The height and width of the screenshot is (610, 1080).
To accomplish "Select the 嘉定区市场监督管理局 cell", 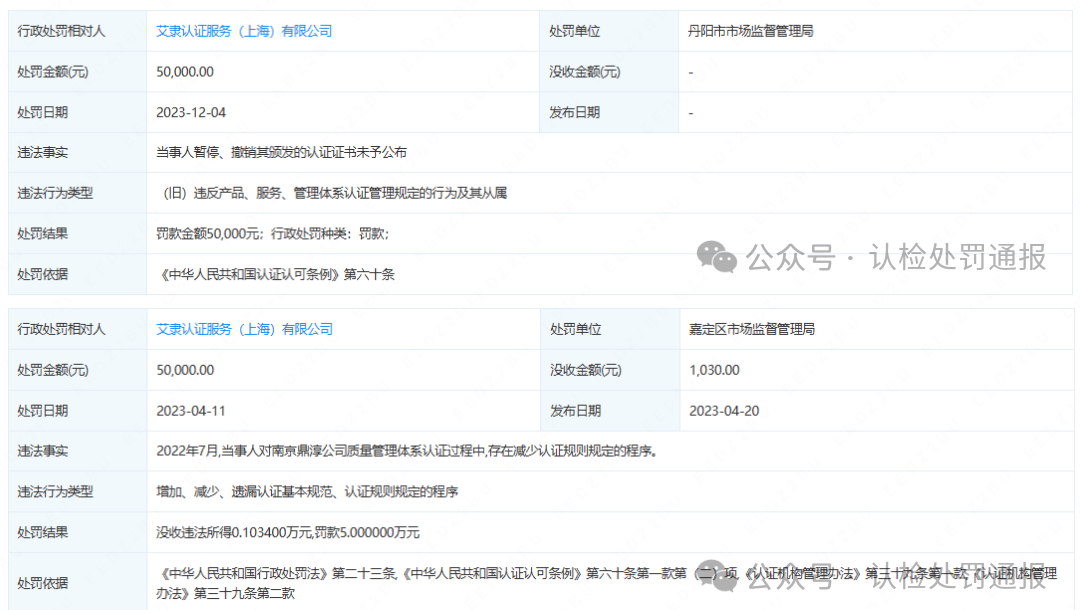I will [x=751, y=329].
